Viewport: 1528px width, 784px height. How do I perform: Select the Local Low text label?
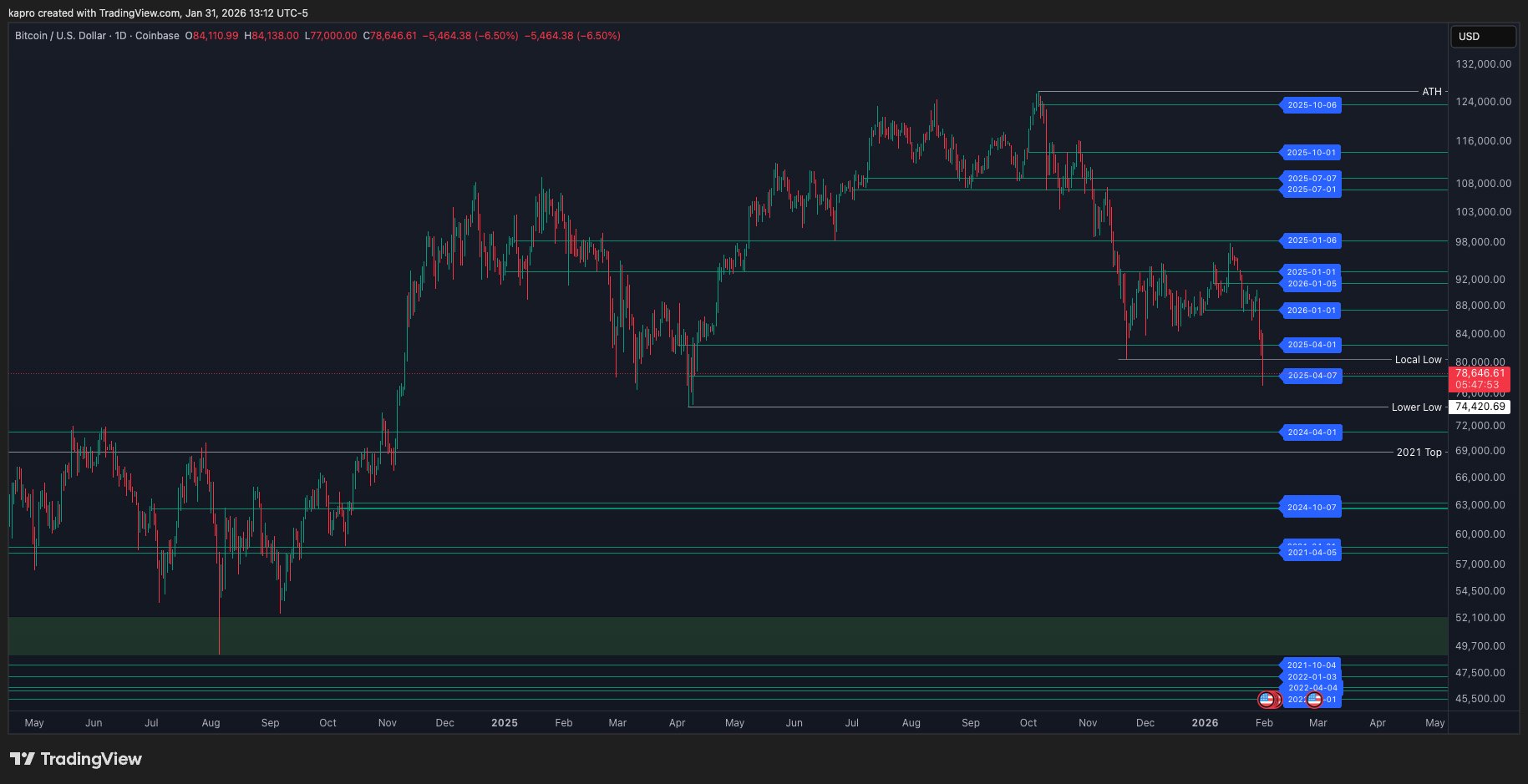coord(1418,359)
